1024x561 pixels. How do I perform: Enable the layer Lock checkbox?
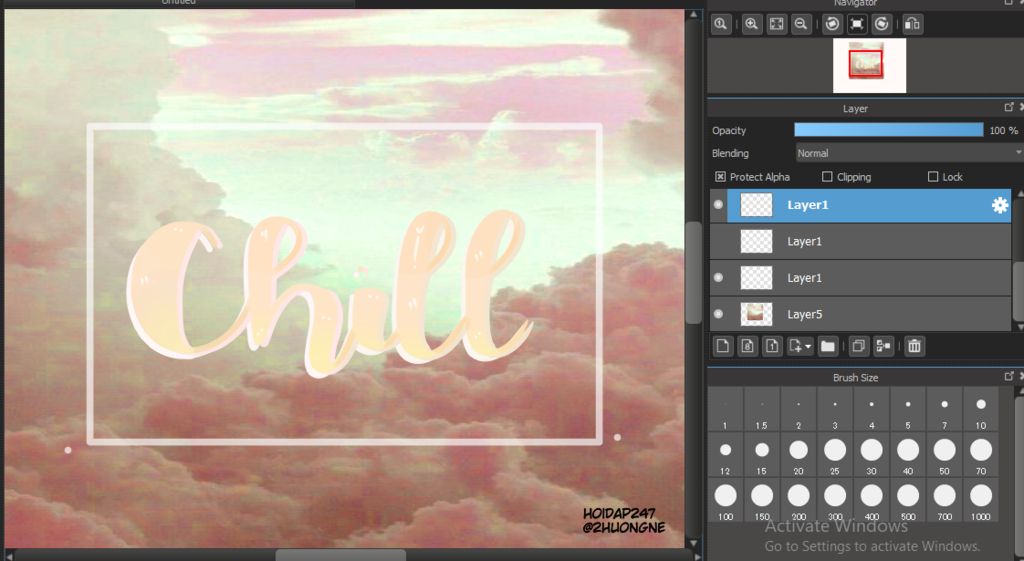click(933, 177)
